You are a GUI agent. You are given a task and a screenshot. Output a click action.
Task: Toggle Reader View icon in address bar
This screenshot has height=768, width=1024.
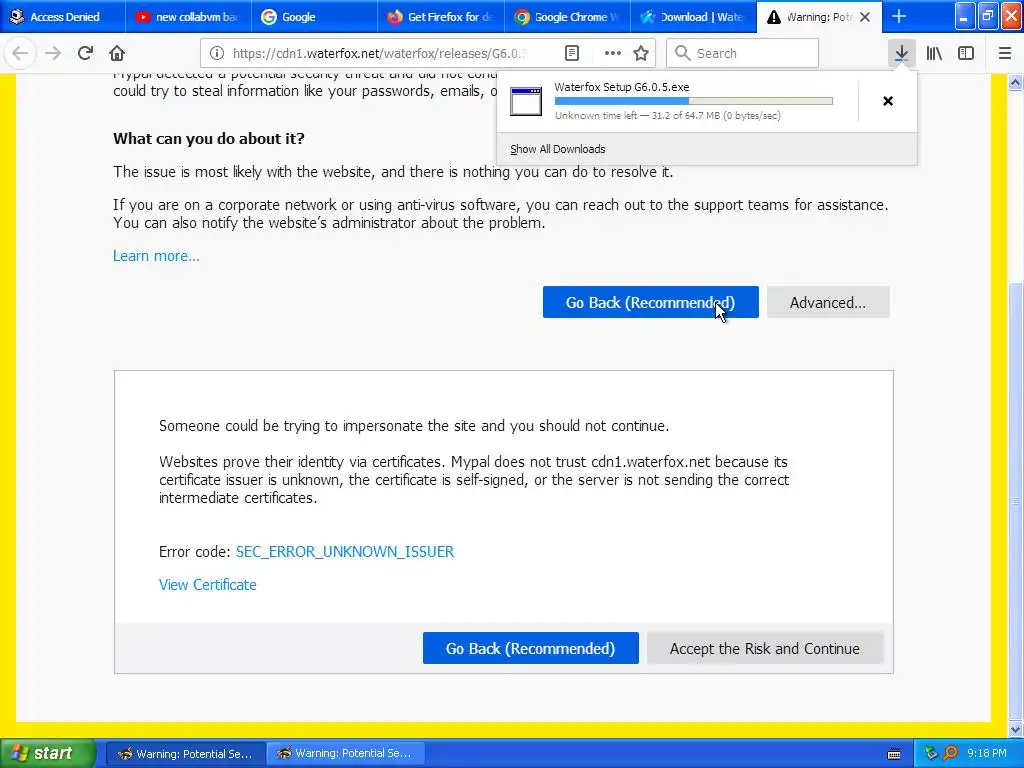pyautogui.click(x=571, y=53)
